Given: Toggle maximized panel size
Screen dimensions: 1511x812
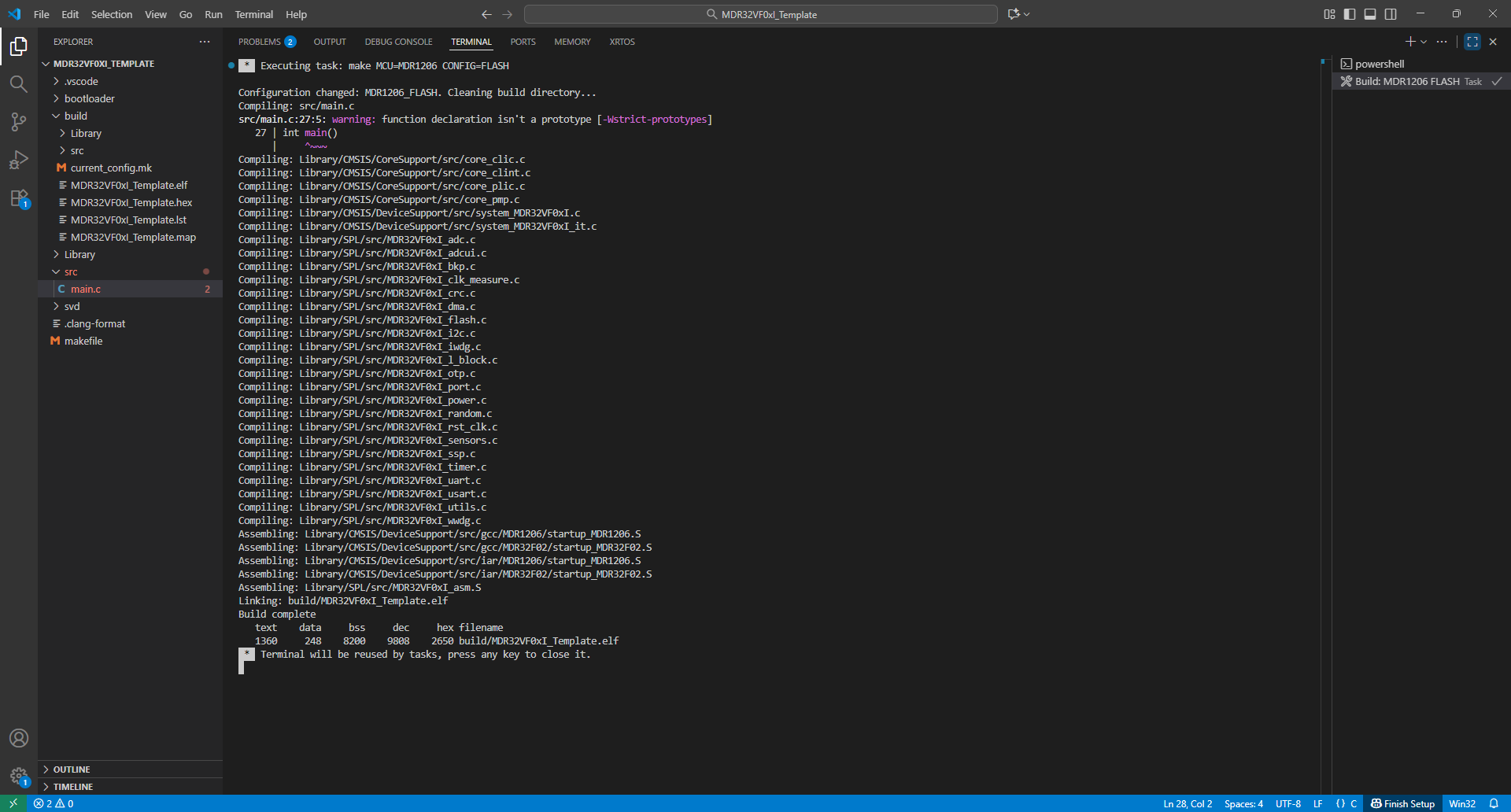Looking at the screenshot, I should pyautogui.click(x=1472, y=42).
